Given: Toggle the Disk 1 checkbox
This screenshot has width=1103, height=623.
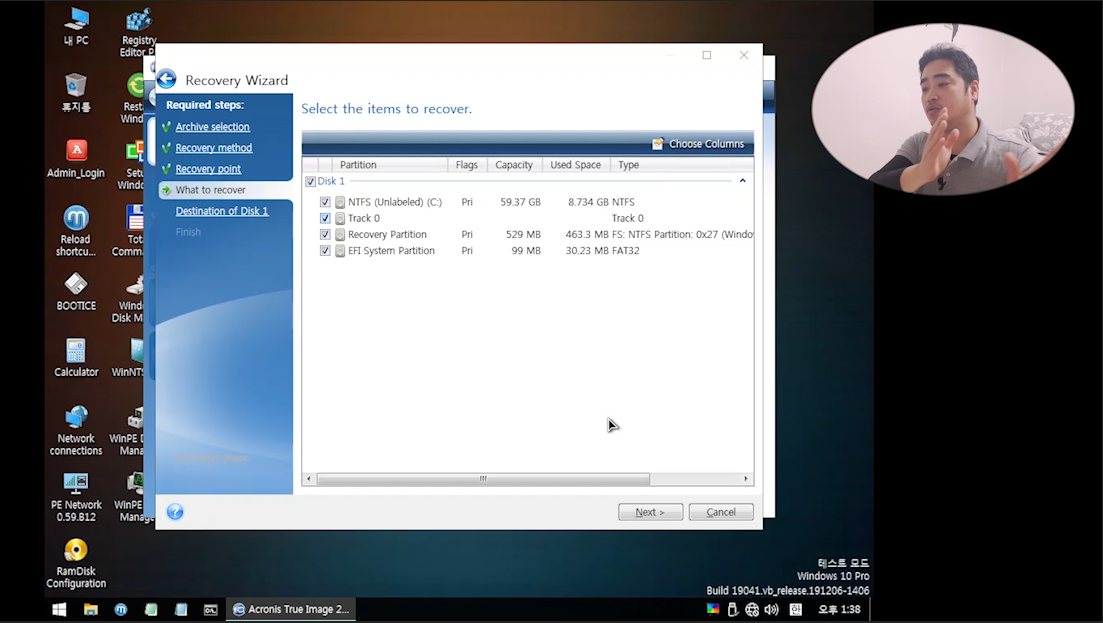Looking at the screenshot, I should [310, 181].
